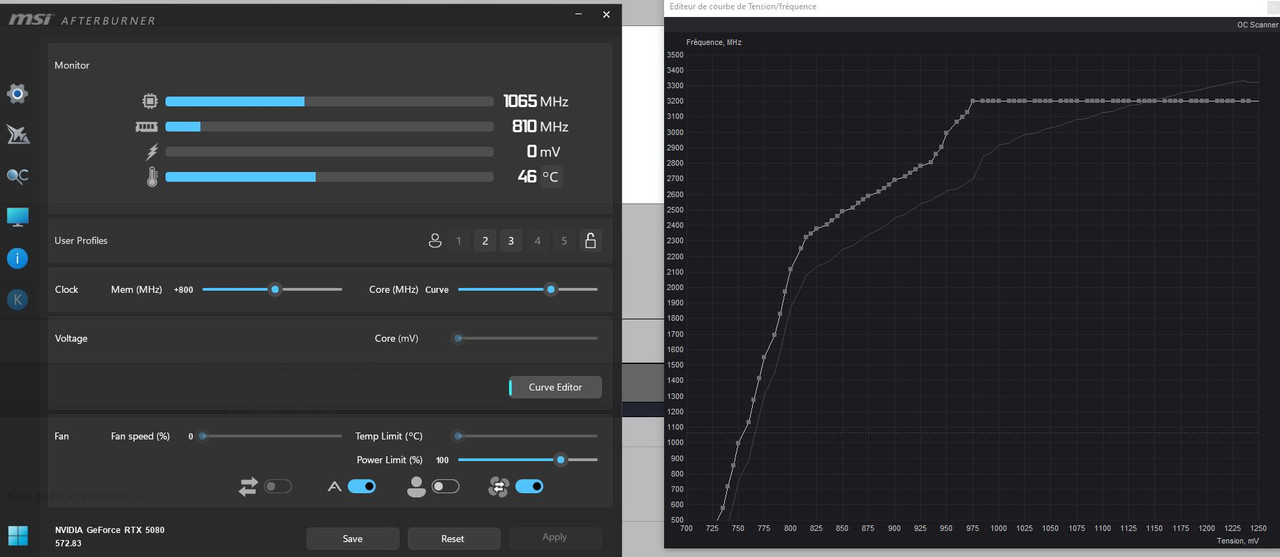Viewport: 1280px width, 557px height.
Task: Select curve point at 975 mV, 3200 MHz
Action: [x=973, y=100]
